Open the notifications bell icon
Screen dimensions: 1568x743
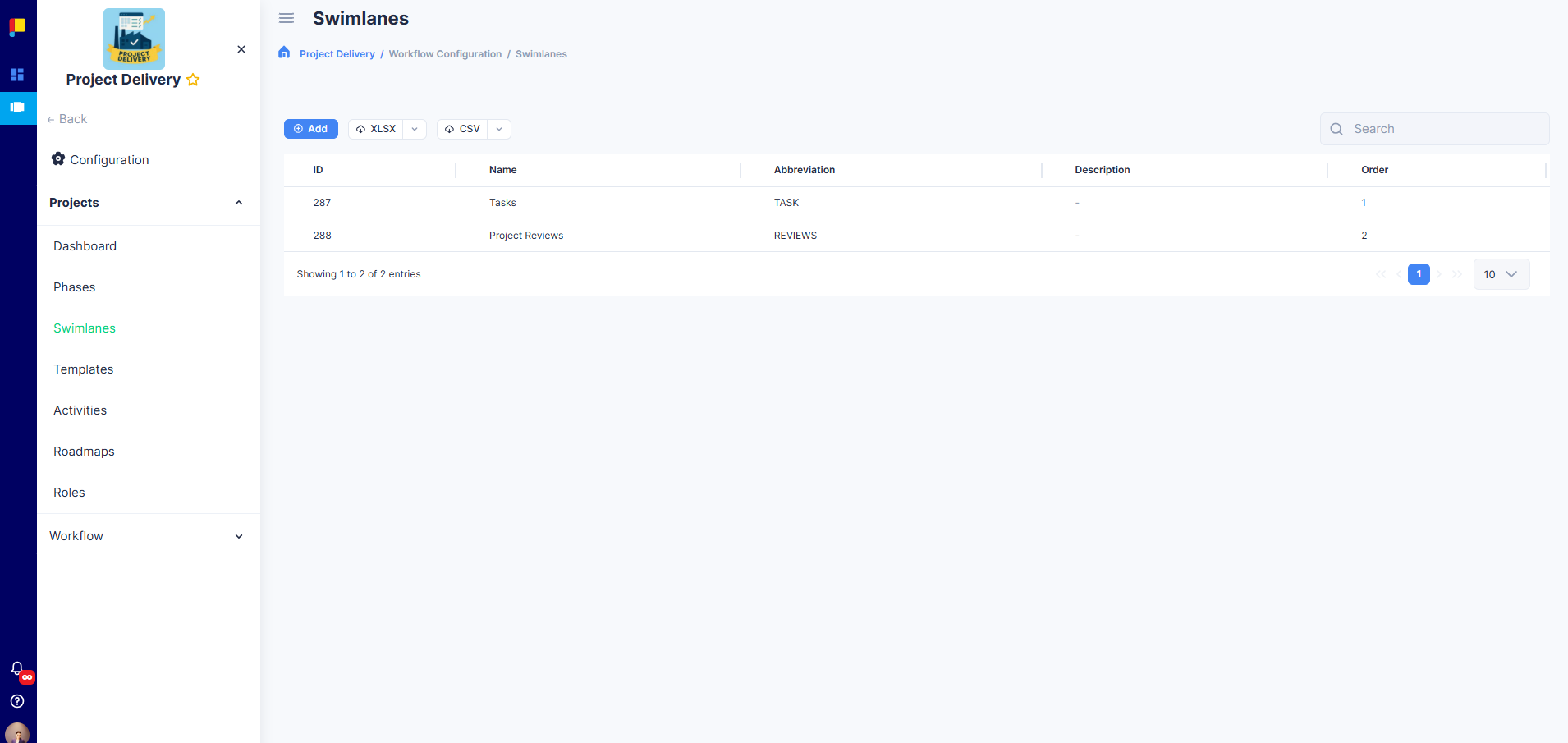(17, 668)
